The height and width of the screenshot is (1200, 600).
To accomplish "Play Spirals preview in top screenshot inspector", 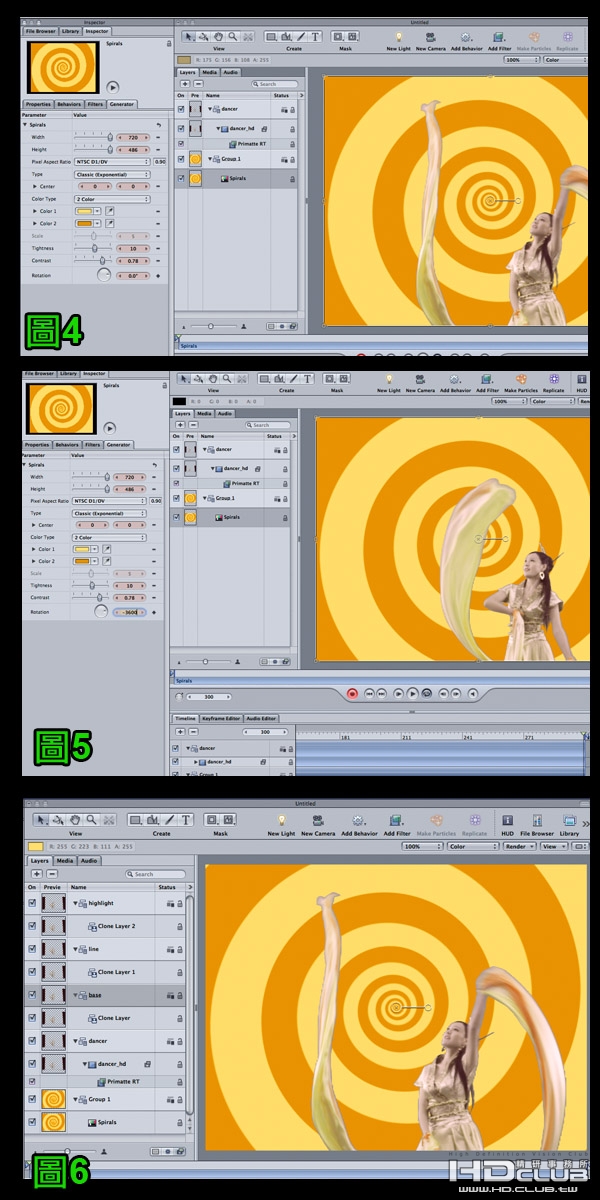I will tap(112, 87).
